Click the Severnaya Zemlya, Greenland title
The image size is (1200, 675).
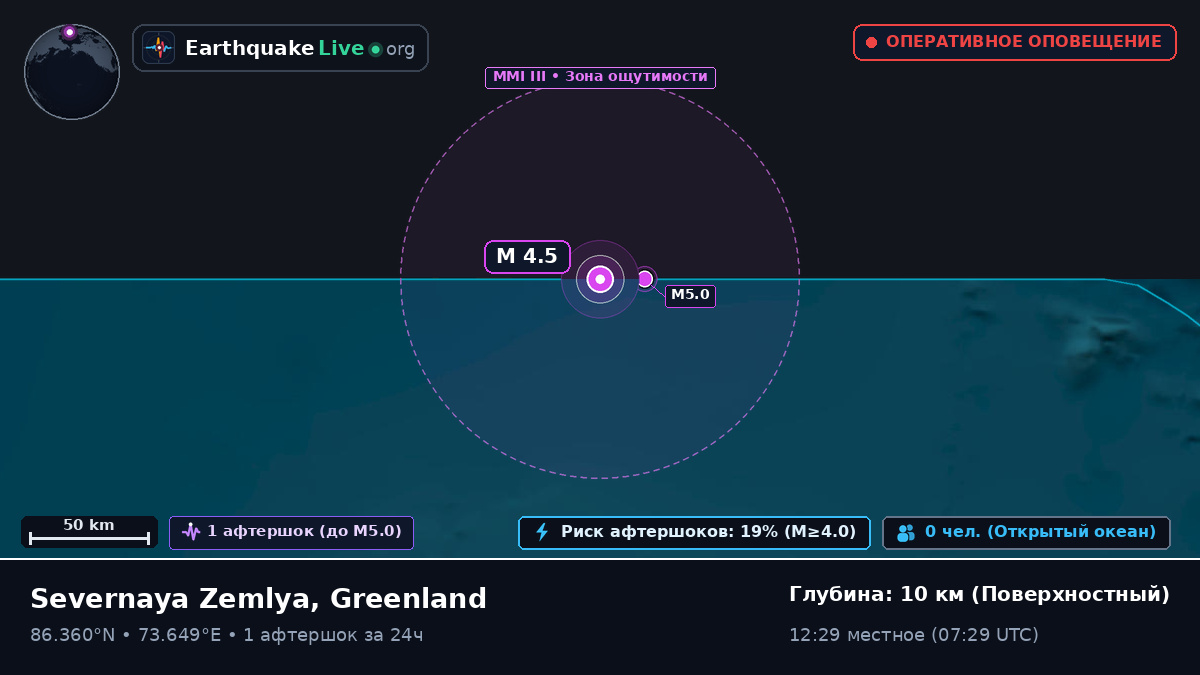pos(258,599)
